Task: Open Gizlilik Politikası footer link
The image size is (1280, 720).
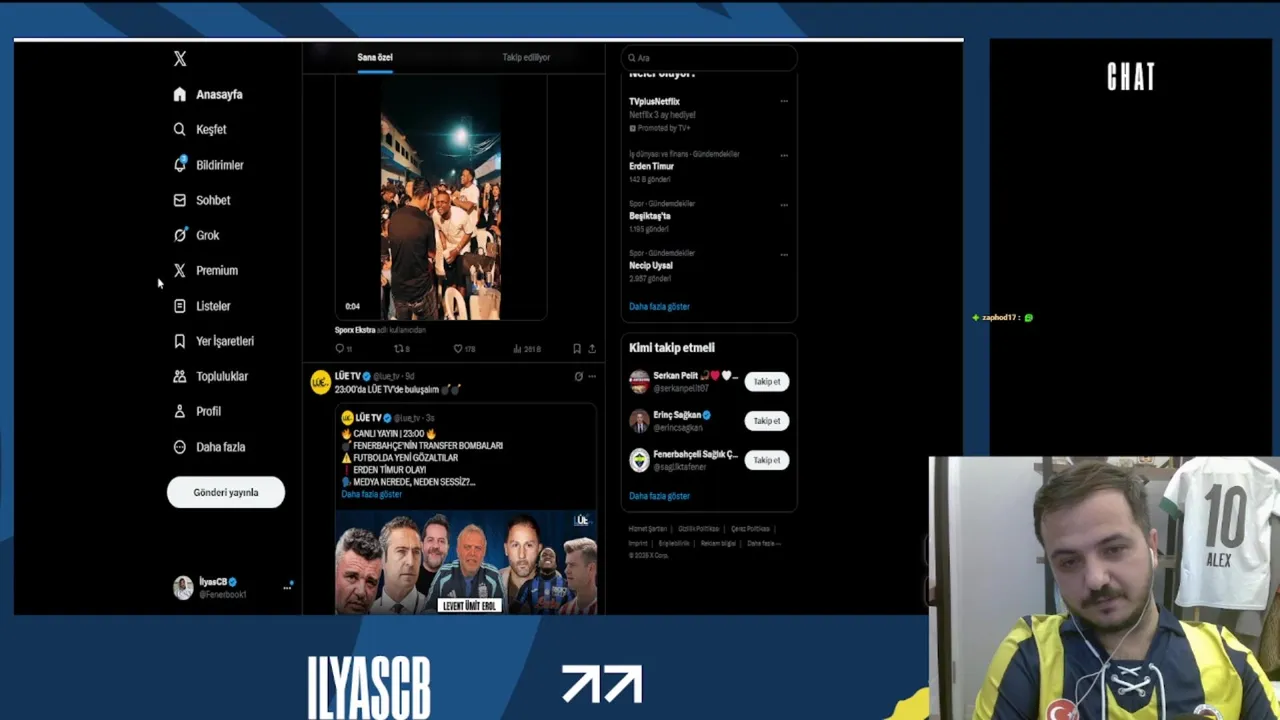Action: coord(698,529)
